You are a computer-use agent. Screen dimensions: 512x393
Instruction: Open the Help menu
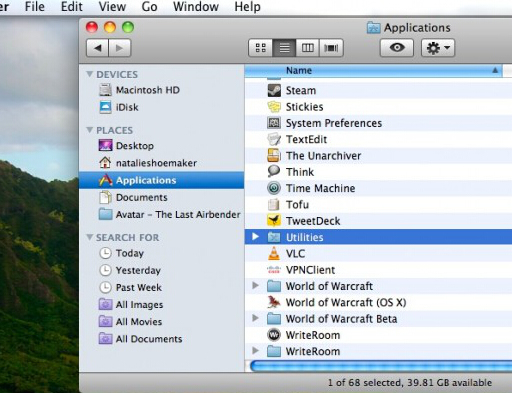click(x=247, y=7)
